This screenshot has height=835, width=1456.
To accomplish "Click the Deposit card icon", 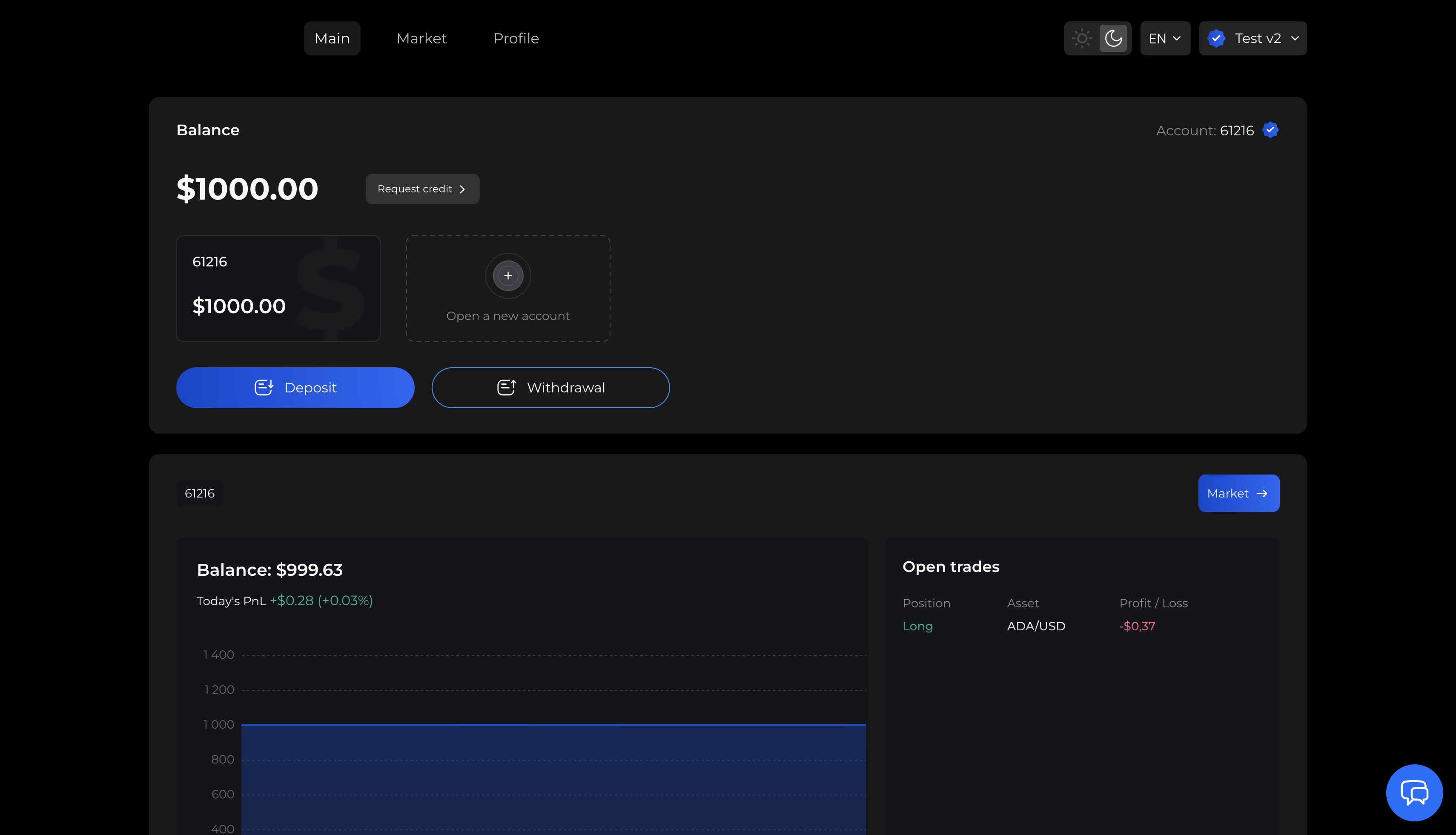I will point(264,388).
